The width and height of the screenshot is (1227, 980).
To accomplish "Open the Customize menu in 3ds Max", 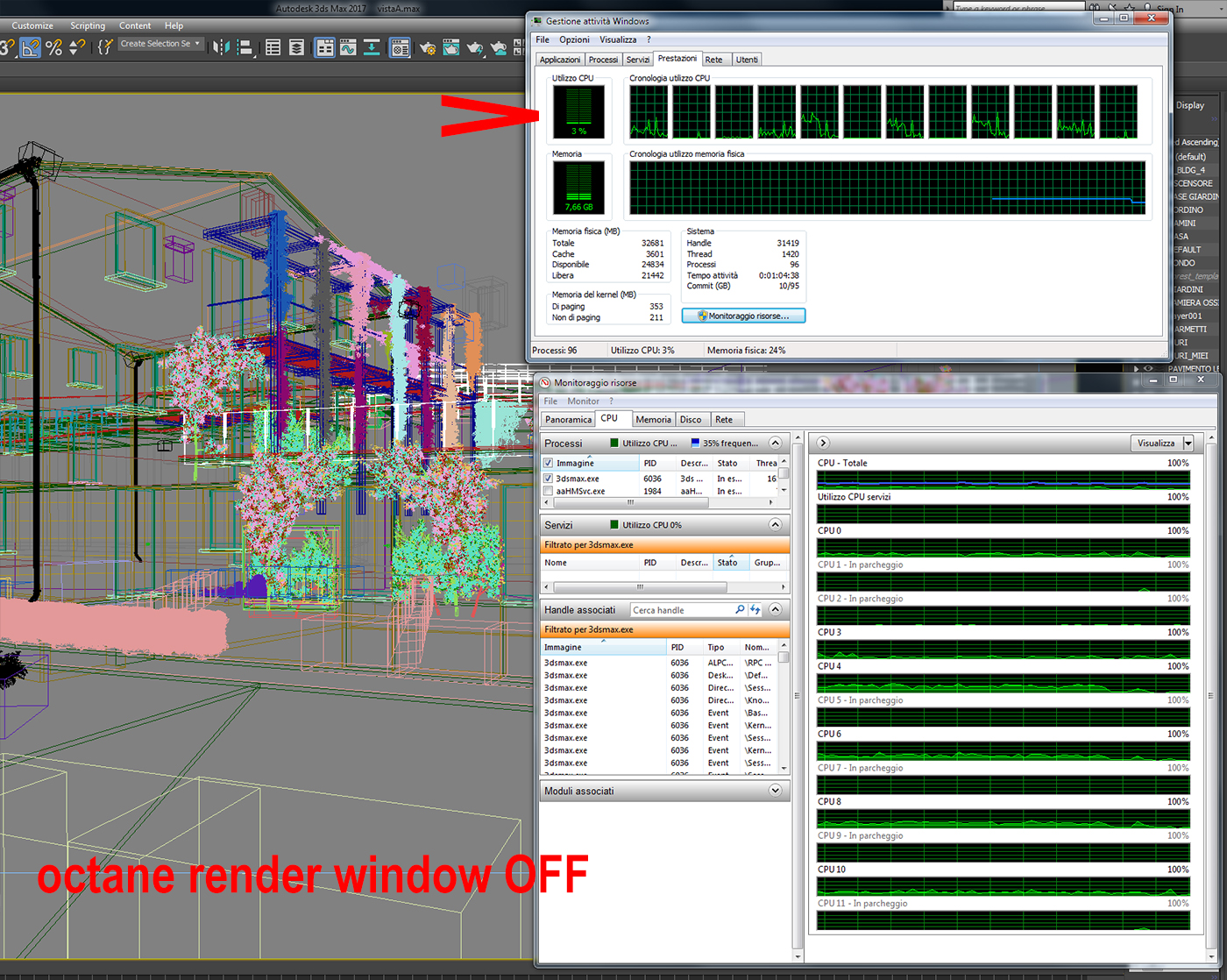I will pos(32,25).
